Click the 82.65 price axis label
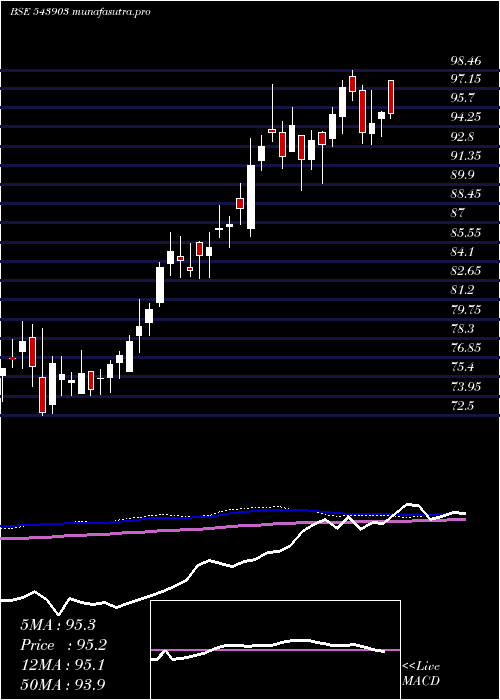The height and width of the screenshot is (700, 500). [x=466, y=271]
